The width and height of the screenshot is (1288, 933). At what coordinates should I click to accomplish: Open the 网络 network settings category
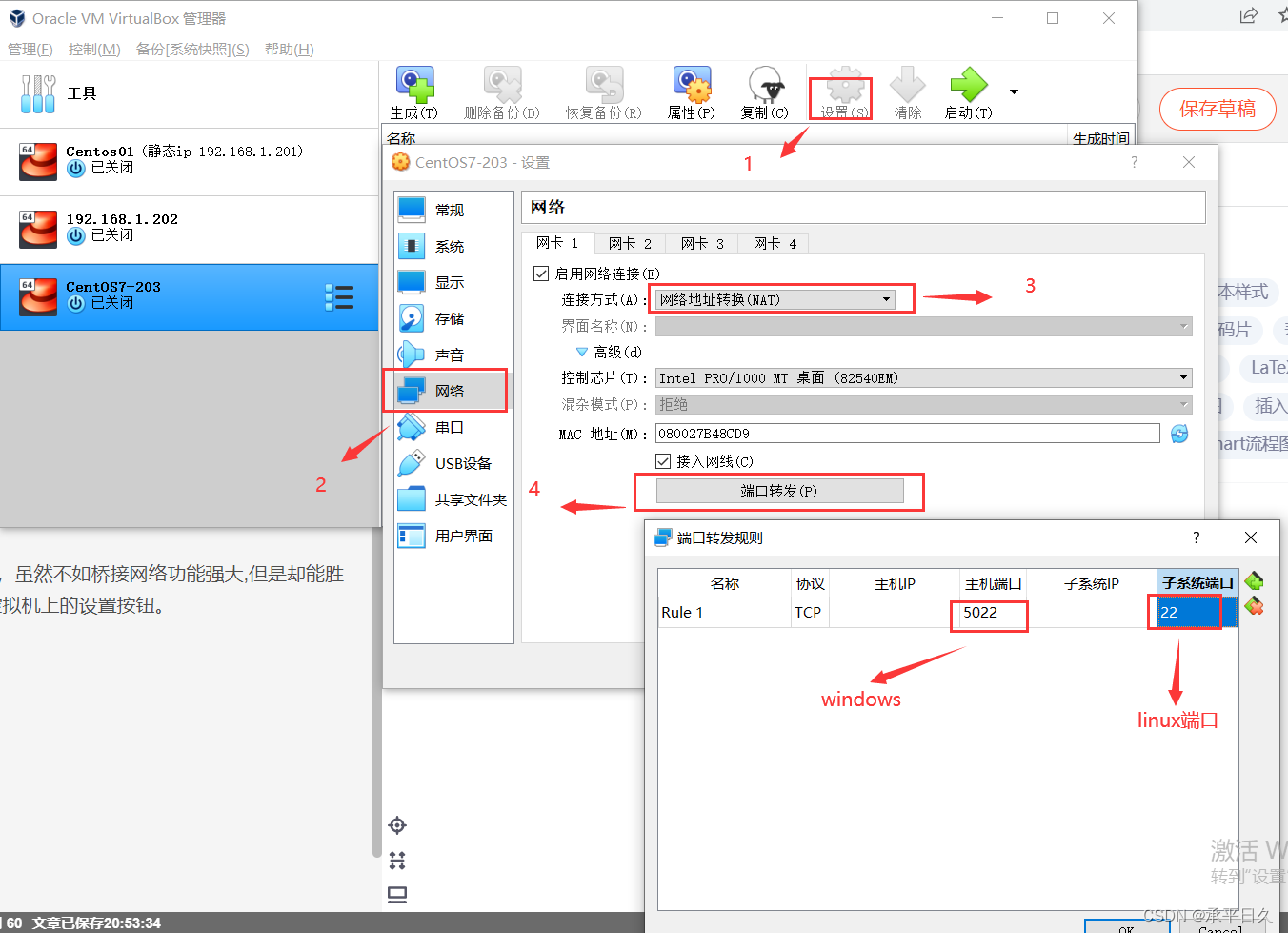coord(453,391)
